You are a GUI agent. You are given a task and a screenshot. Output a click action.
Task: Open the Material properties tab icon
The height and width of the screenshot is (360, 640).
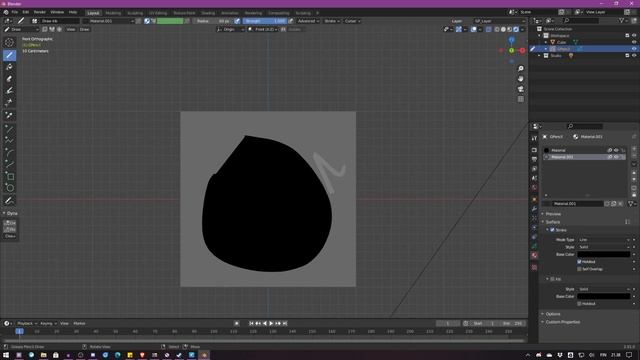534,256
